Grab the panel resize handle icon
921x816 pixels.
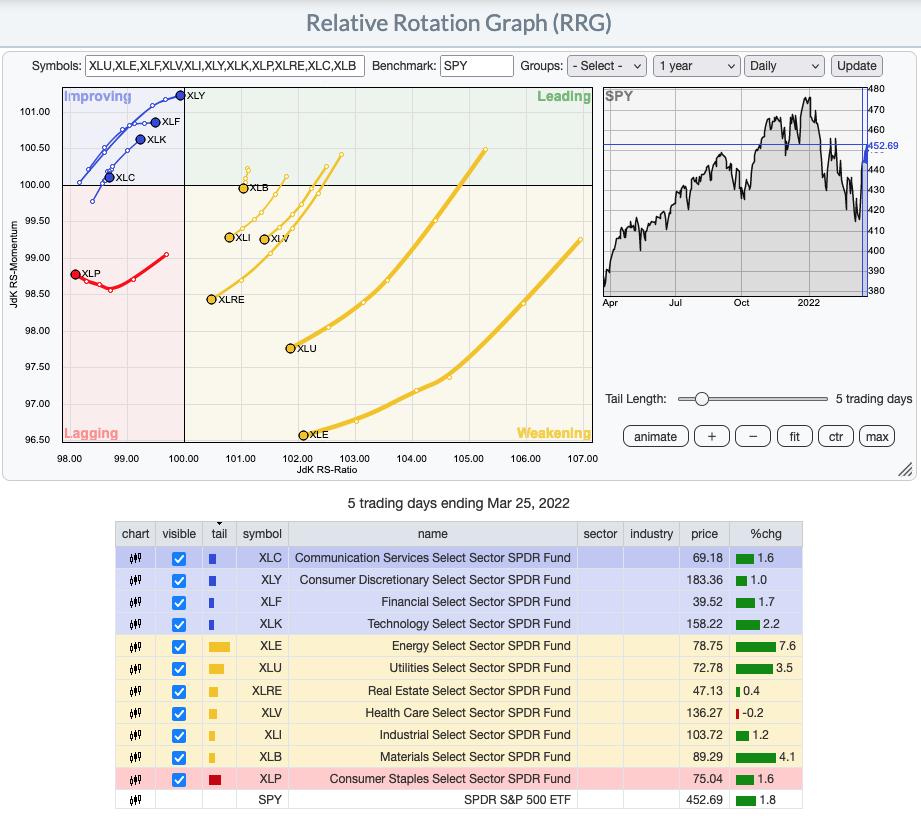905,469
